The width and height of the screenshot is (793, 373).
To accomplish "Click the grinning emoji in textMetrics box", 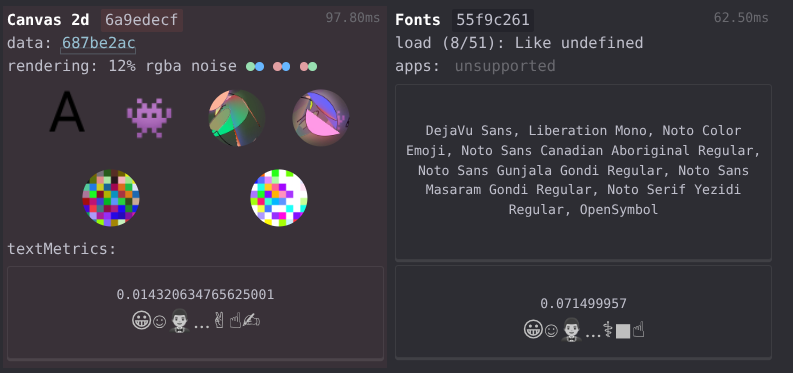I will pos(141,321).
